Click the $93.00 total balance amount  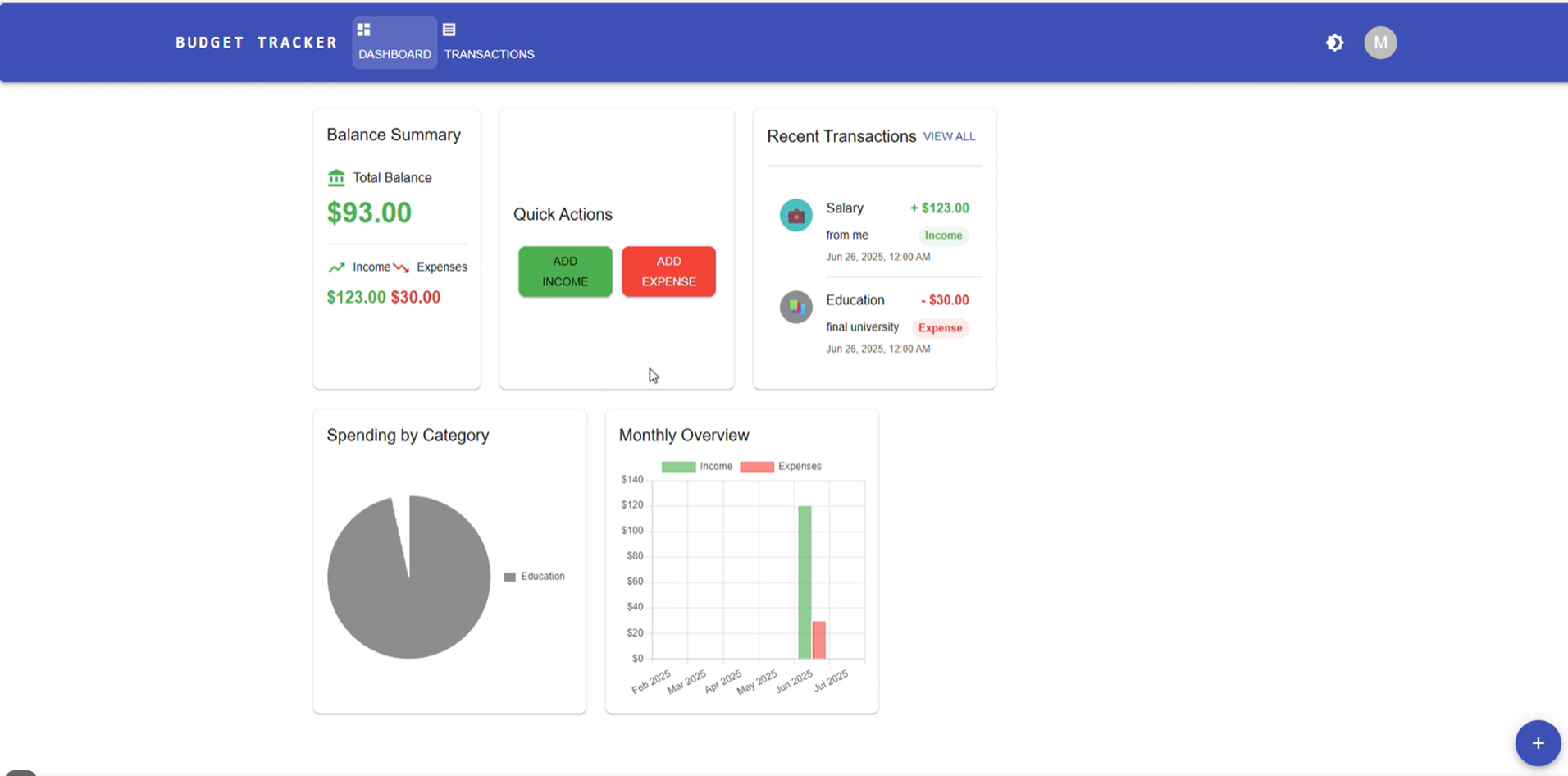click(x=369, y=213)
